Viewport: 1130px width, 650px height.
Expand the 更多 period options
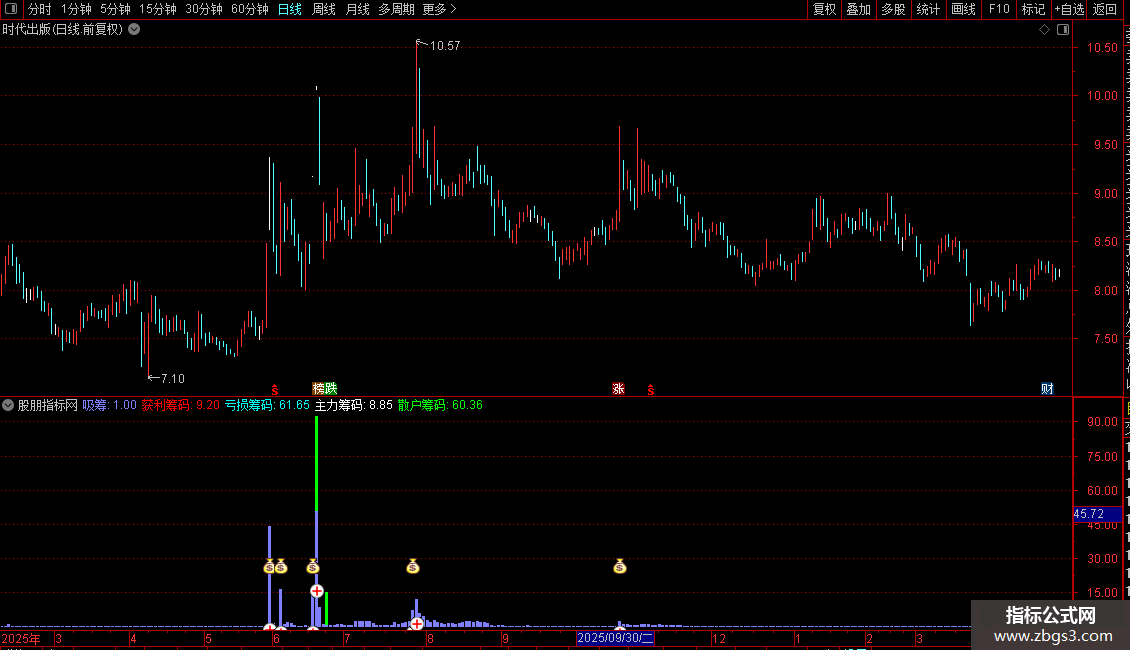pos(439,9)
